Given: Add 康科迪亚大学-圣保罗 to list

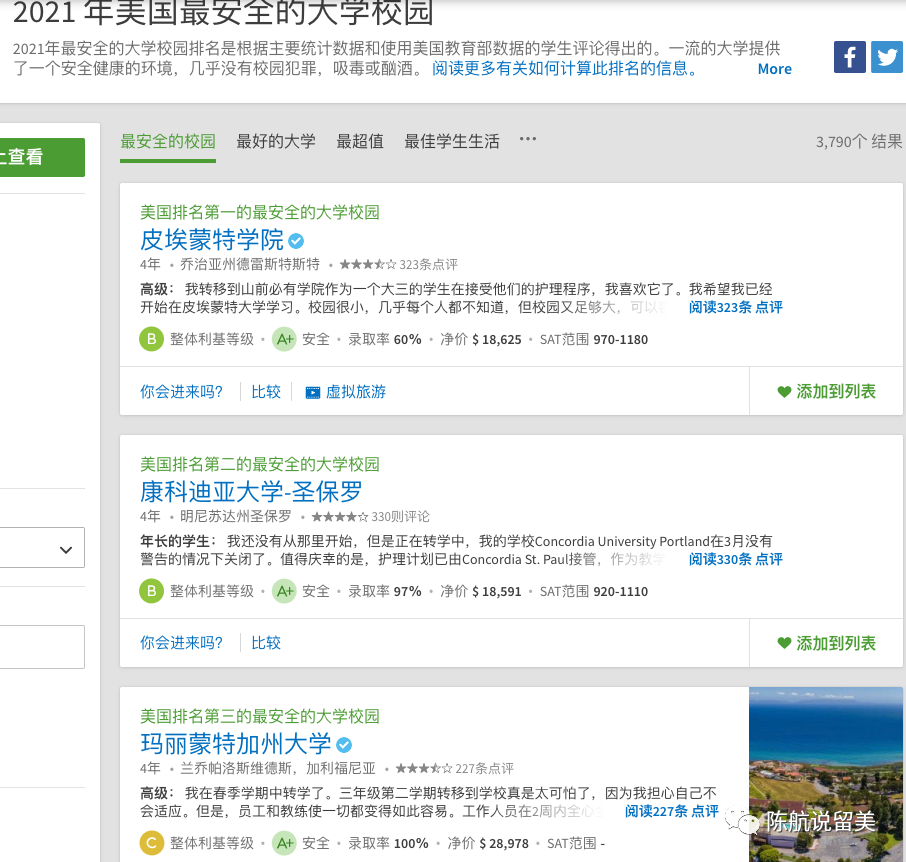Looking at the screenshot, I should point(826,643).
